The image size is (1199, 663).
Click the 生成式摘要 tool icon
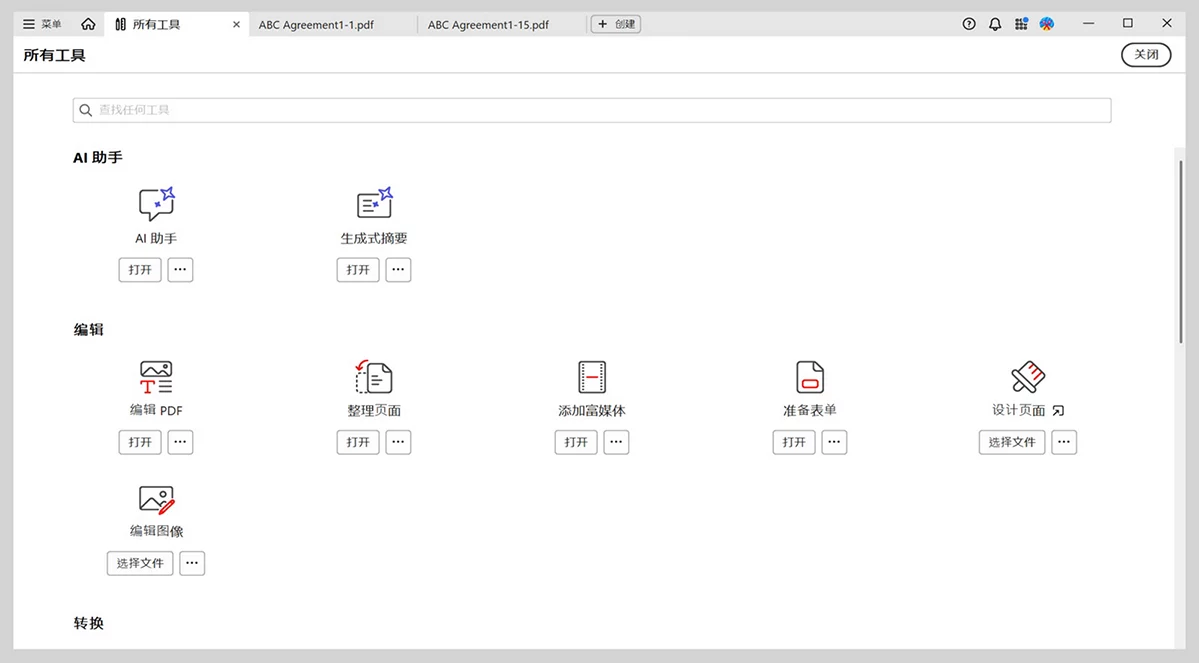[x=375, y=203]
